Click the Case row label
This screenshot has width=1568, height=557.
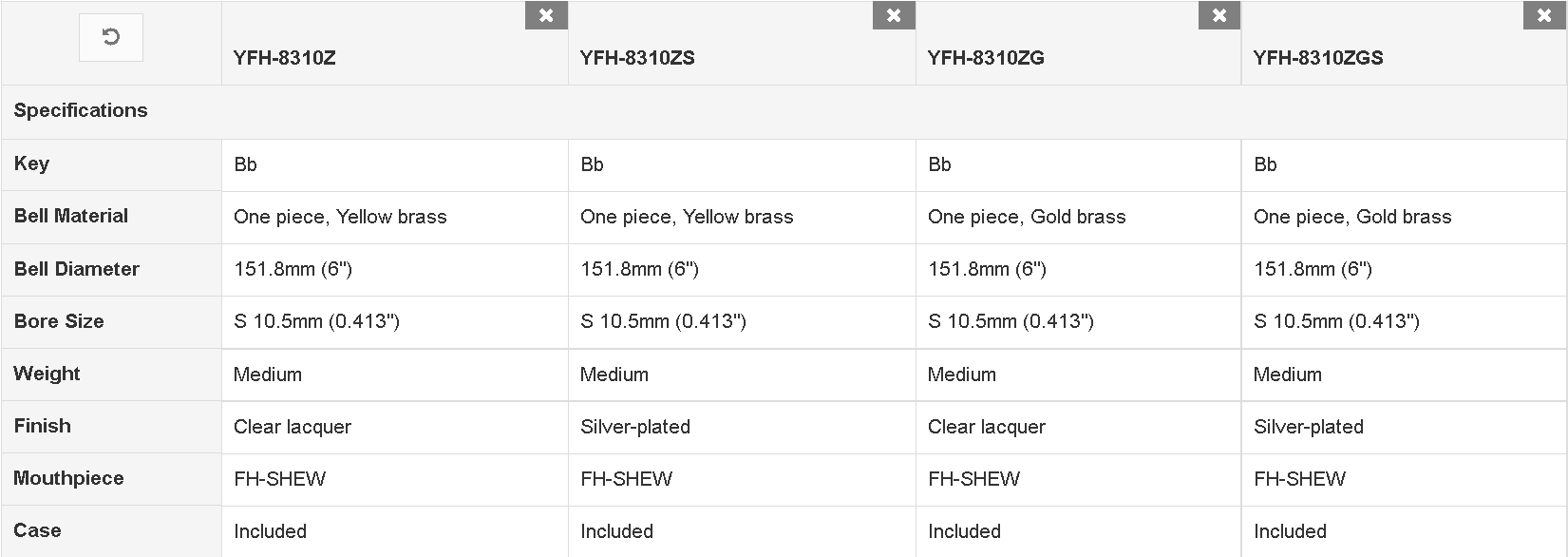tap(37, 530)
